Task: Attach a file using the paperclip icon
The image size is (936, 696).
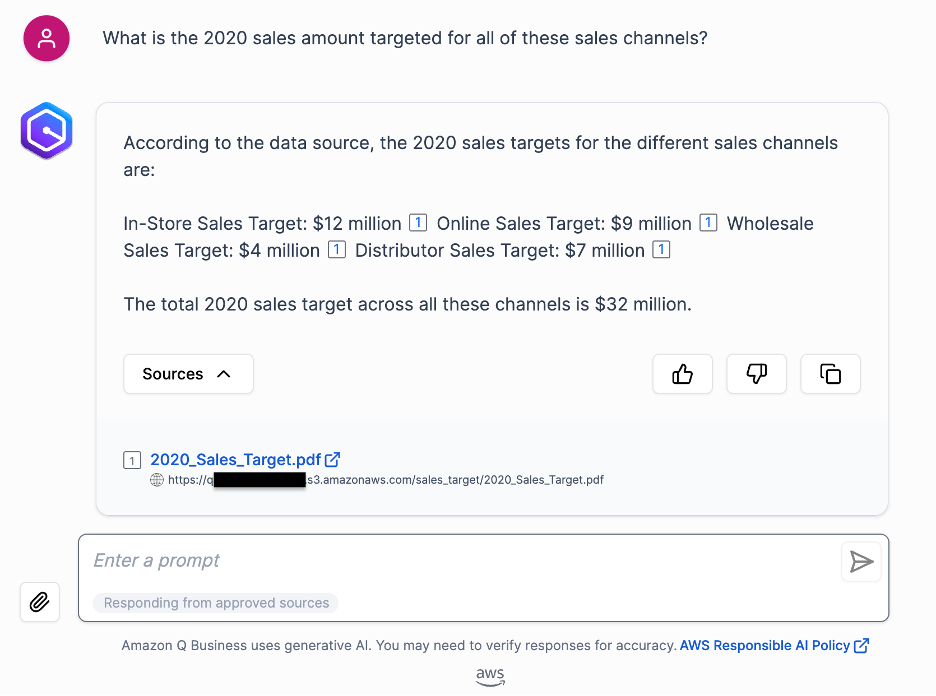Action: [39, 602]
